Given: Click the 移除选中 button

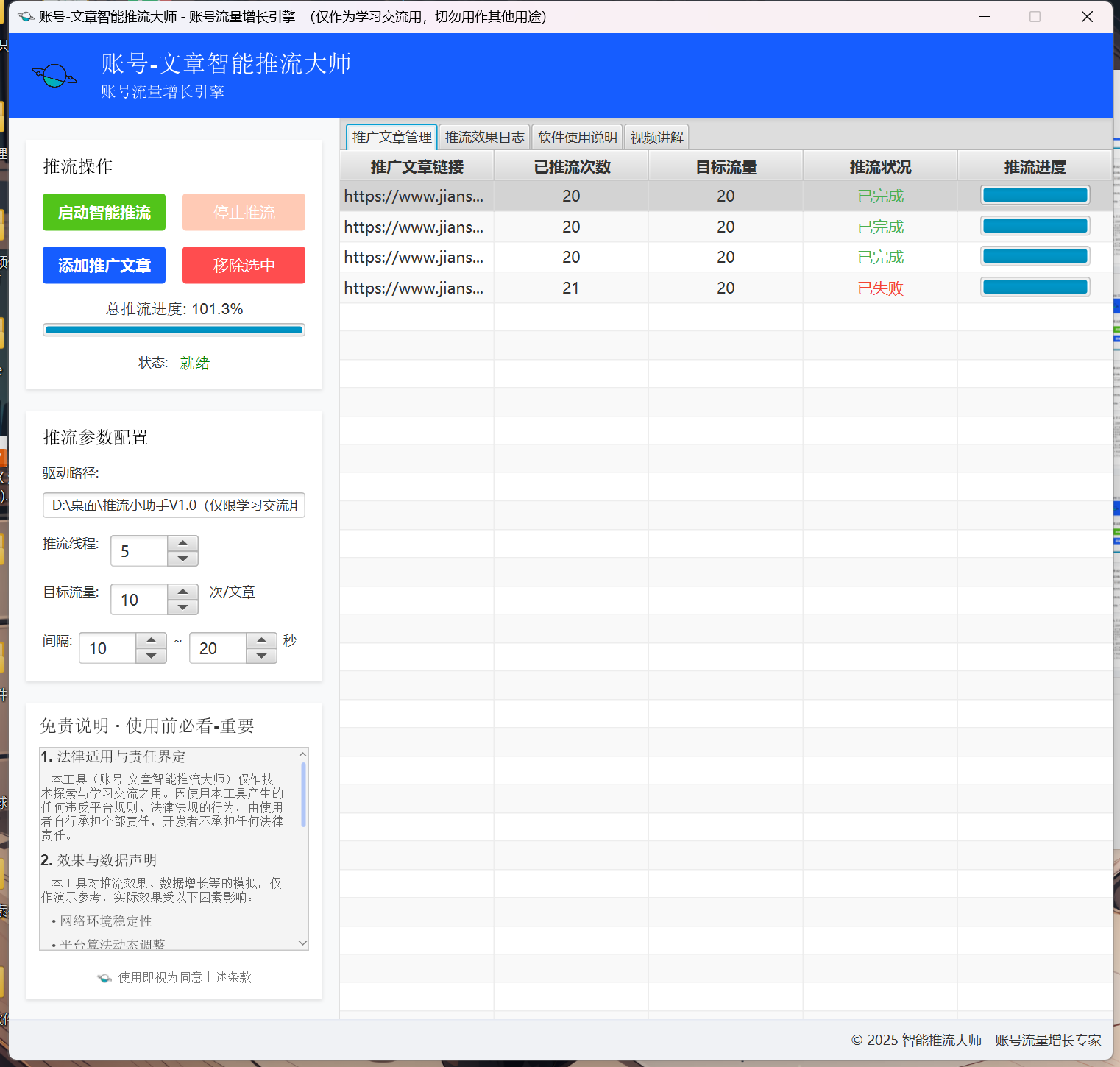Looking at the screenshot, I should [244, 265].
